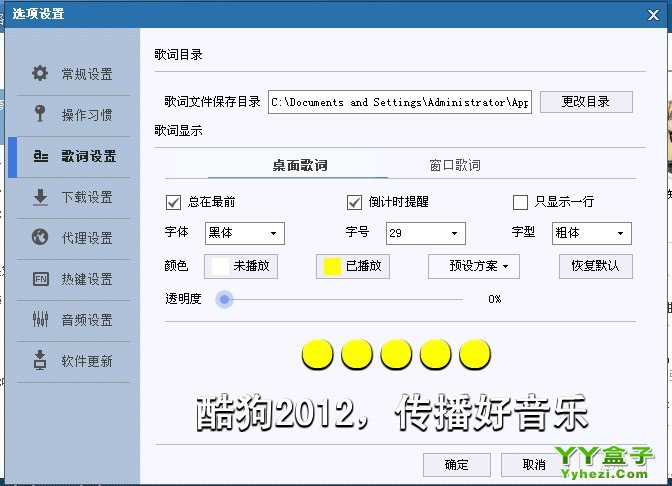The height and width of the screenshot is (486, 672).
Task: Enable the 只显示一行 checkbox
Action: pos(520,202)
